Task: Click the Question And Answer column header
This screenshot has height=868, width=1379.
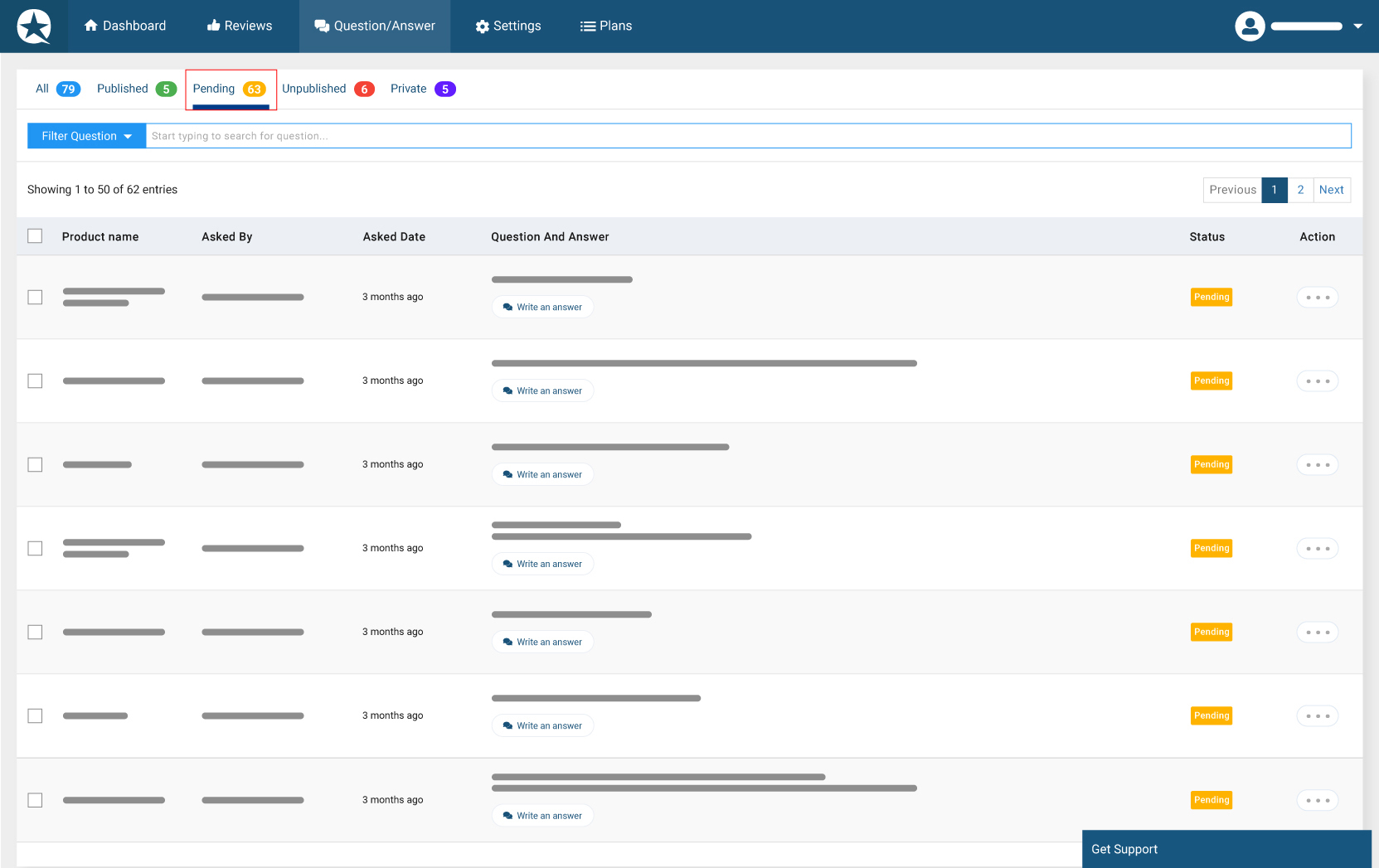Action: click(x=550, y=236)
